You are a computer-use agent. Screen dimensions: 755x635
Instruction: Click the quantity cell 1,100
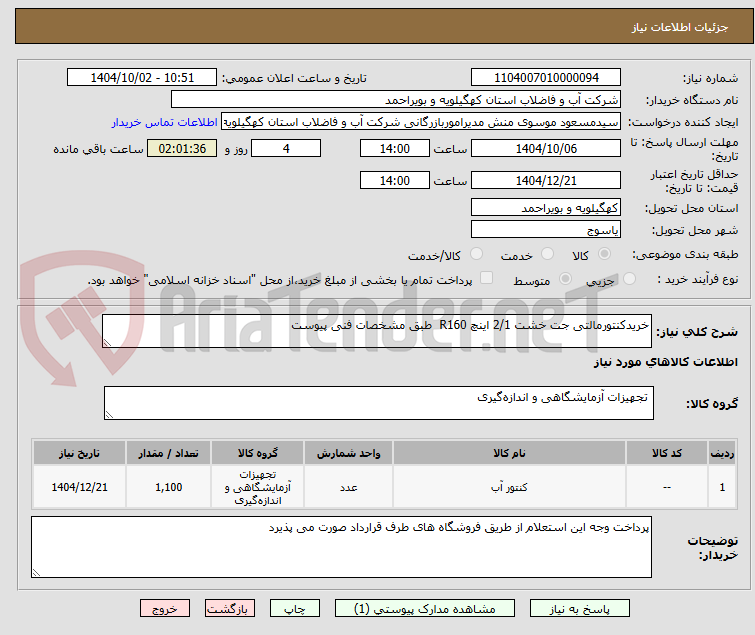[169, 487]
